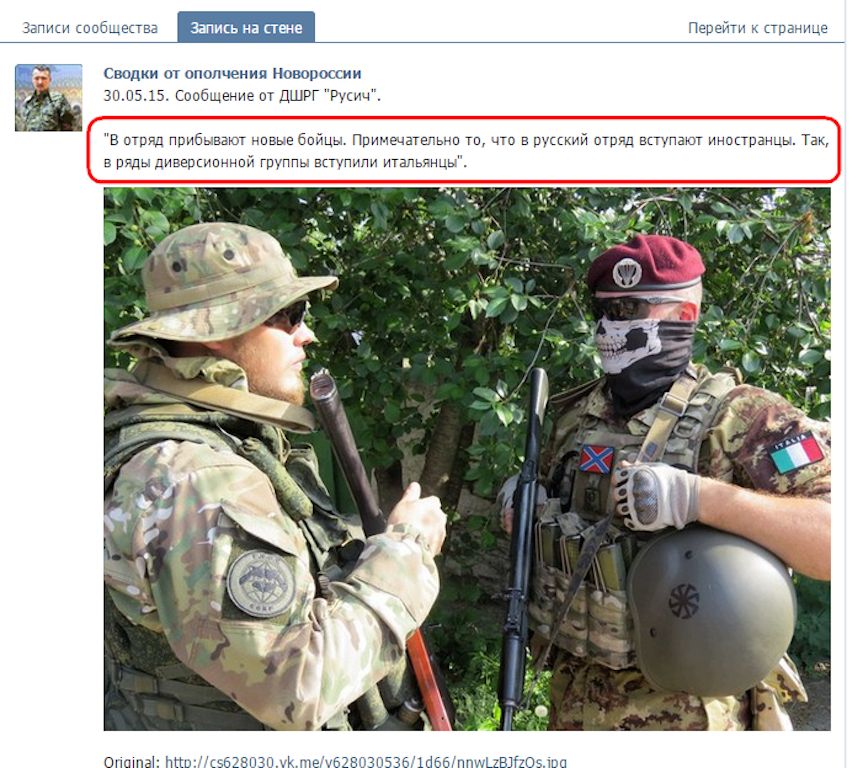
Task: Open Сводки от ополчения Новороссии community link
Action: 232,73
